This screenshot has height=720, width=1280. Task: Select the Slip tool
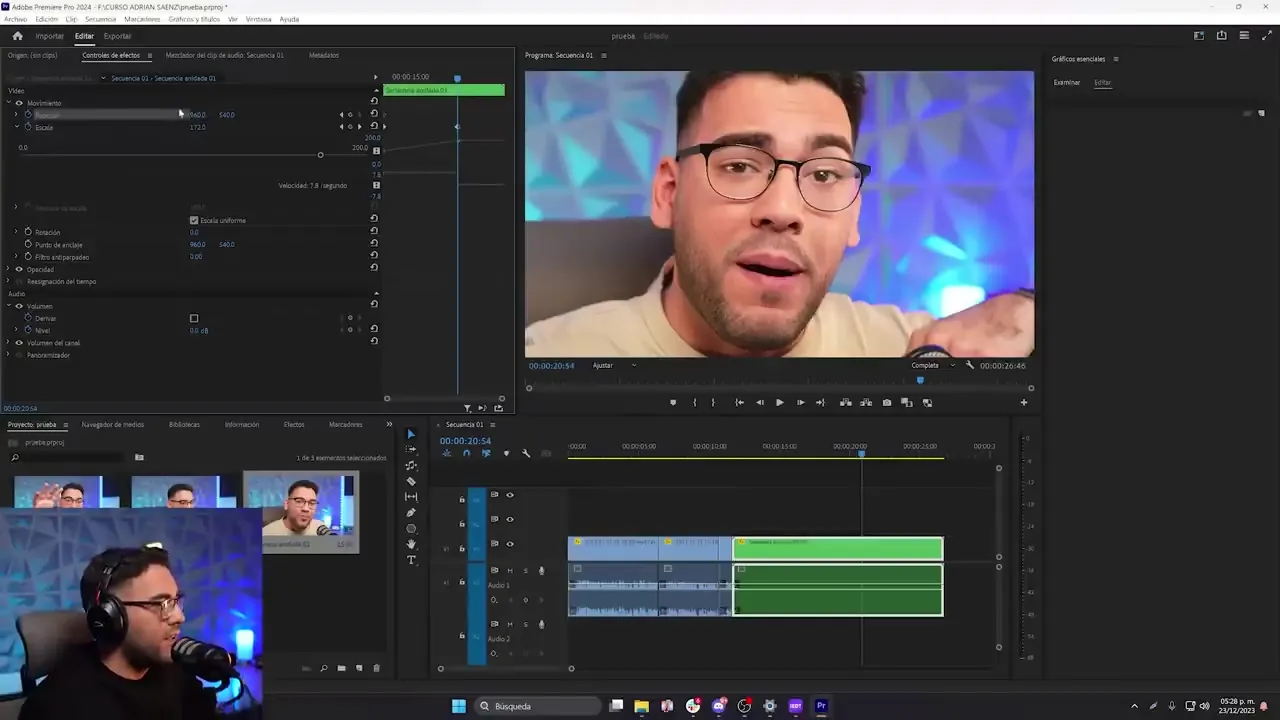pos(411,497)
